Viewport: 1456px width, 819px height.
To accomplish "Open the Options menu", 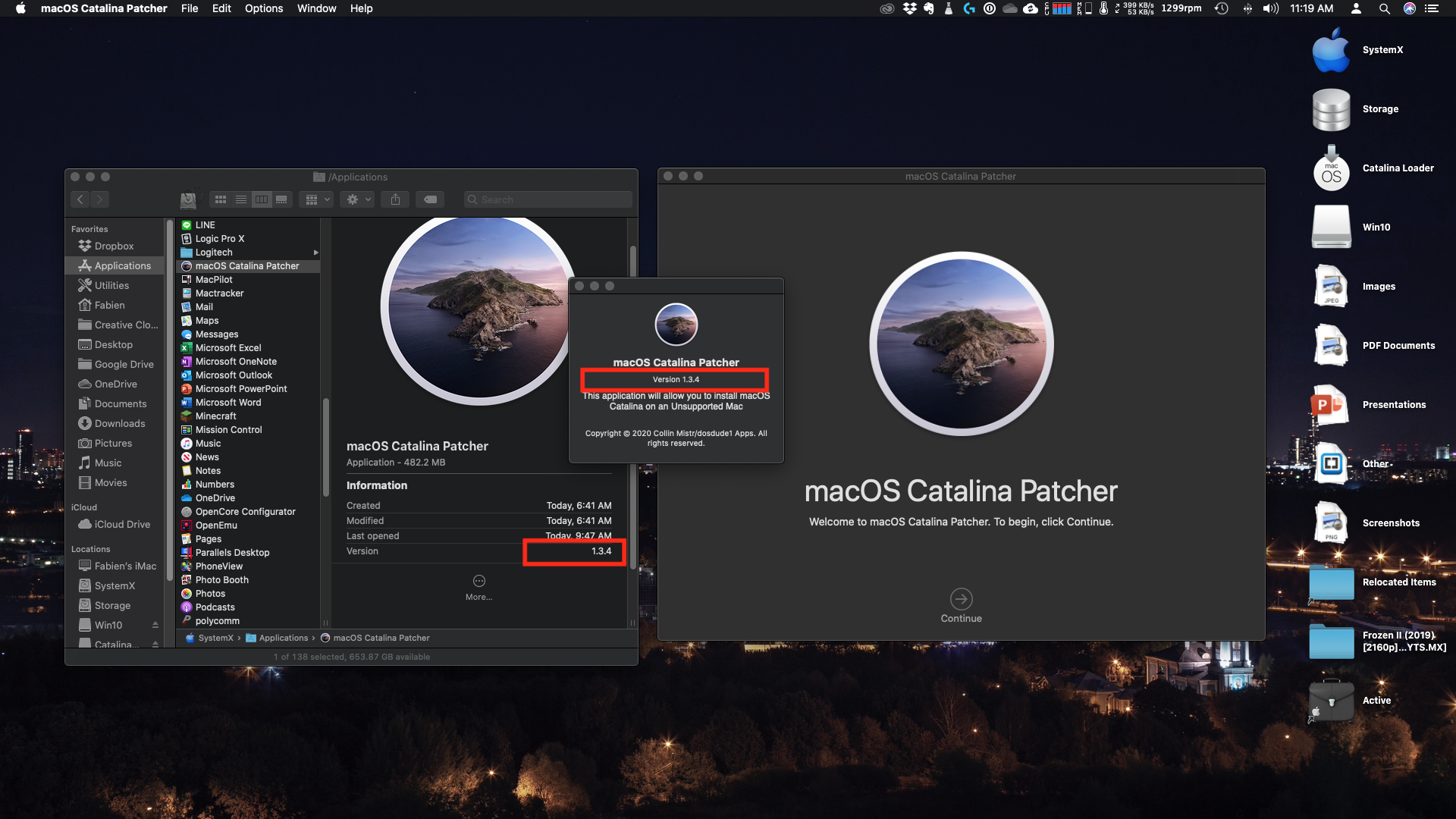I will (x=264, y=8).
